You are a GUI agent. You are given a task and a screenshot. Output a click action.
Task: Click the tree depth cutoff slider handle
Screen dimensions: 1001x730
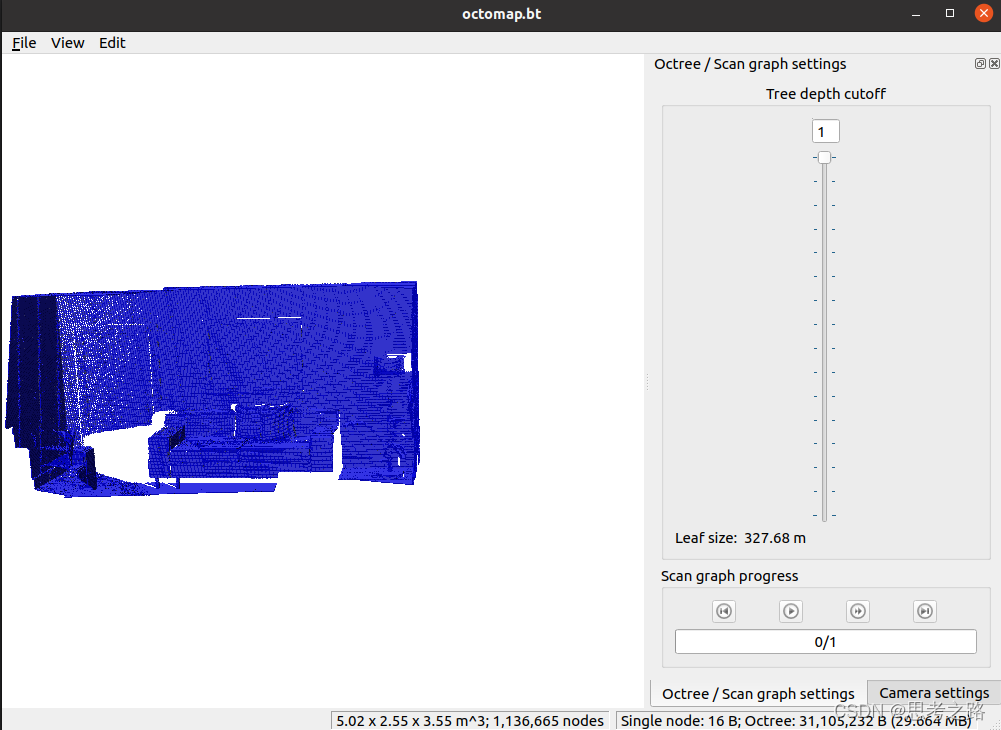(825, 157)
